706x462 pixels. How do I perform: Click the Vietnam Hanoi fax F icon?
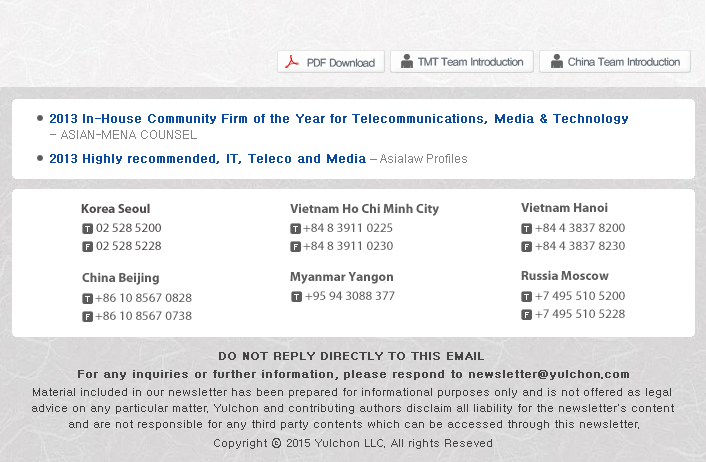(526, 247)
